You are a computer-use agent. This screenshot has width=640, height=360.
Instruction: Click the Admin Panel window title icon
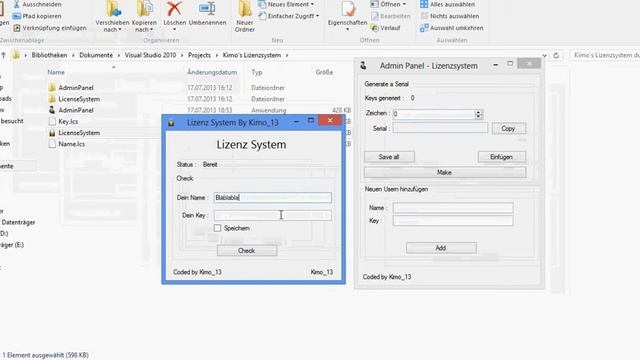point(363,65)
